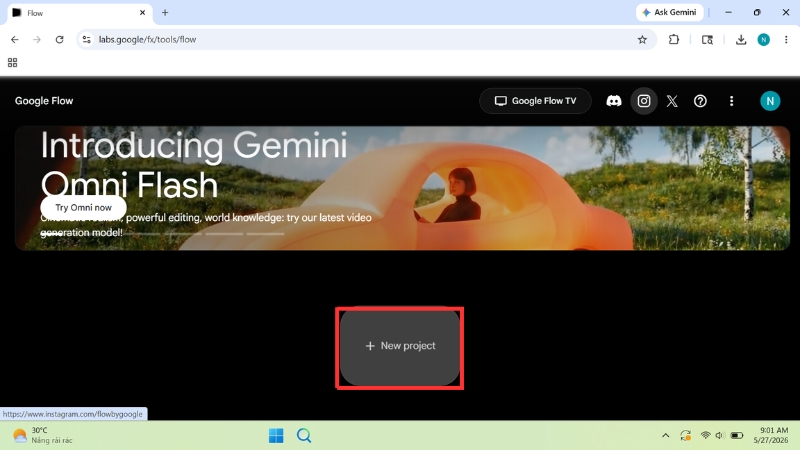
Task: View site information icon in address bar
Action: coord(87,39)
